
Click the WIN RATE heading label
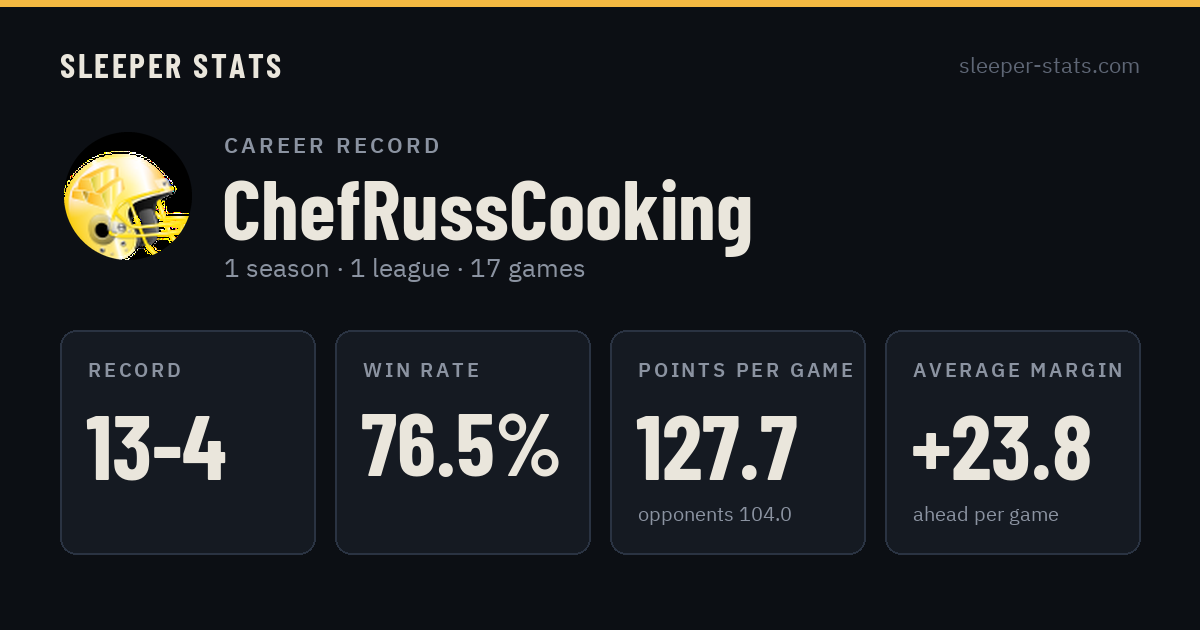422,371
